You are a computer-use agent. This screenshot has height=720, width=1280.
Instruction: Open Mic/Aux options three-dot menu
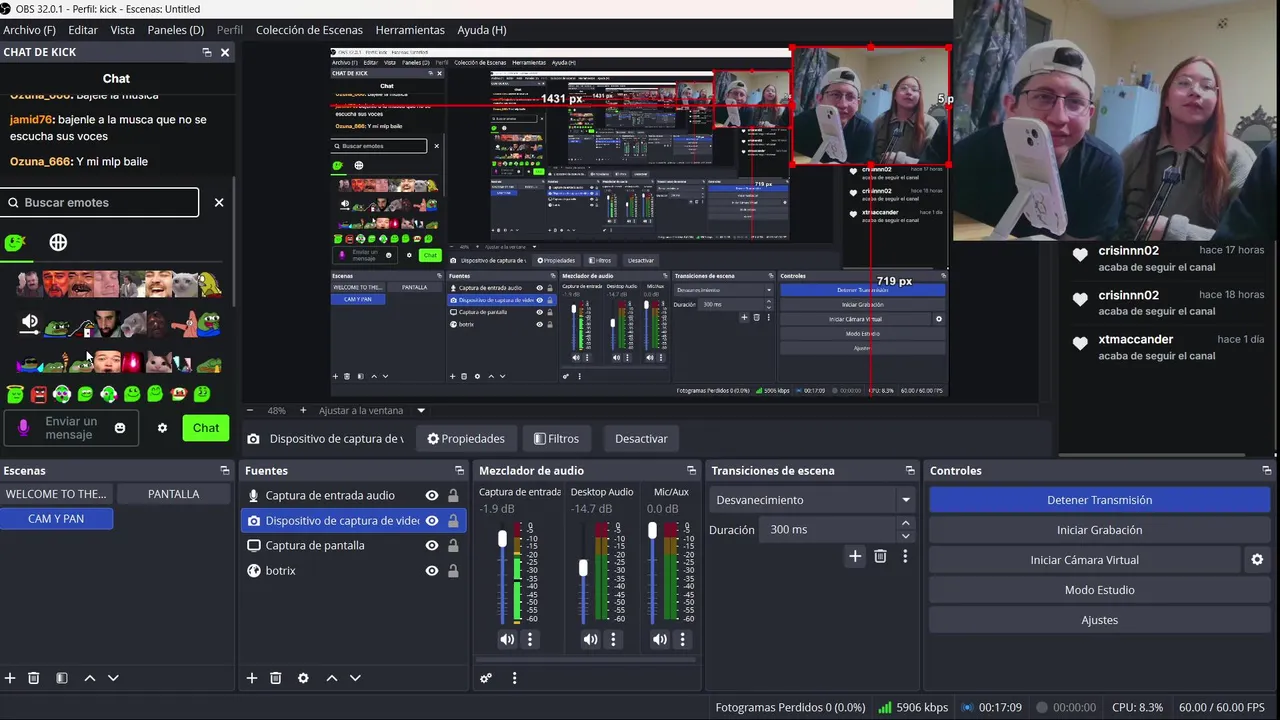[x=683, y=639]
